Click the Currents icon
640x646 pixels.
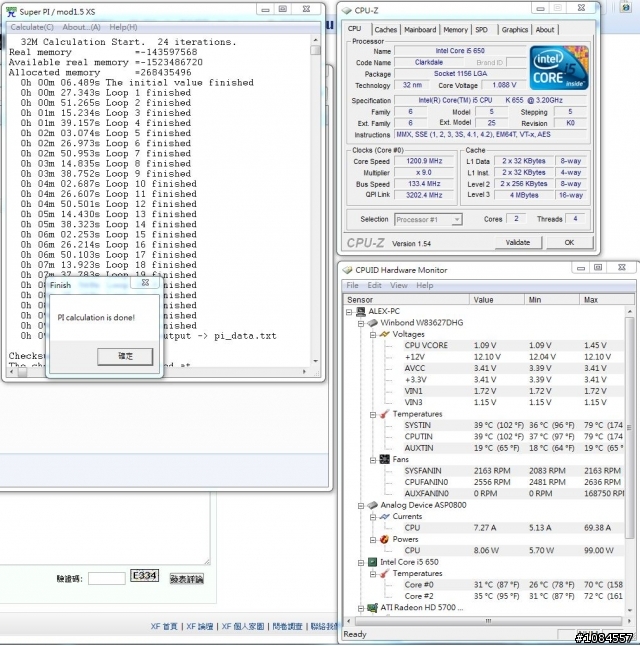[384, 516]
